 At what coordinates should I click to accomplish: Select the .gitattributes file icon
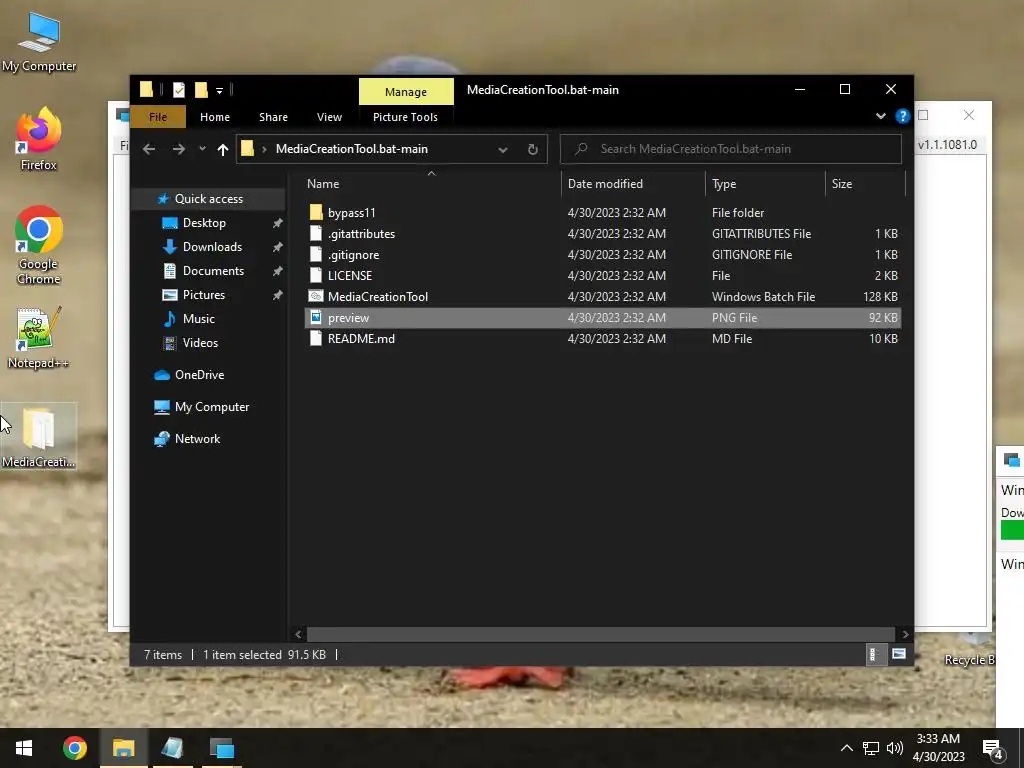pos(316,233)
